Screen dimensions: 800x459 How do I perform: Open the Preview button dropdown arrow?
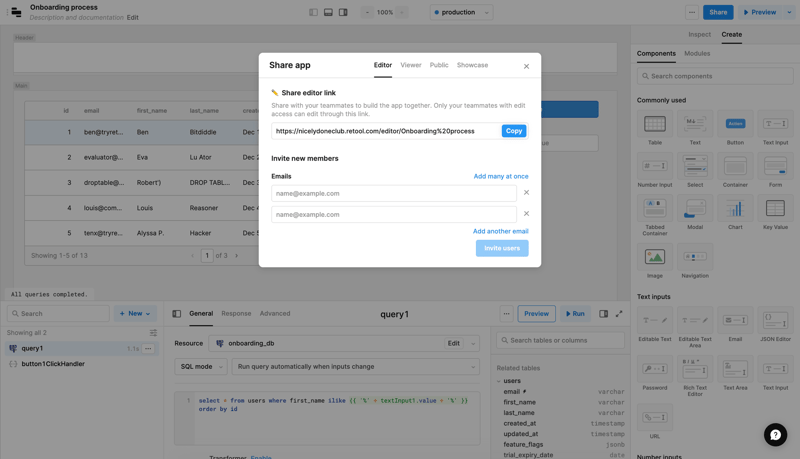click(789, 12)
